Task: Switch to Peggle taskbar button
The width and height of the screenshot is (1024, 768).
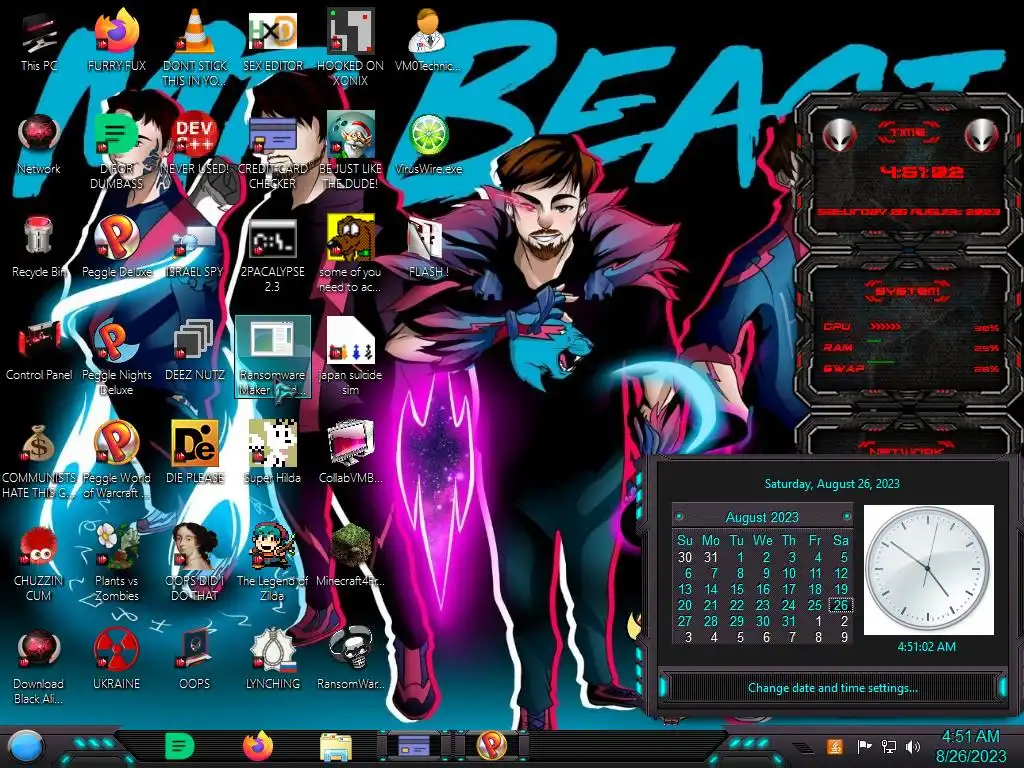Action: click(491, 746)
